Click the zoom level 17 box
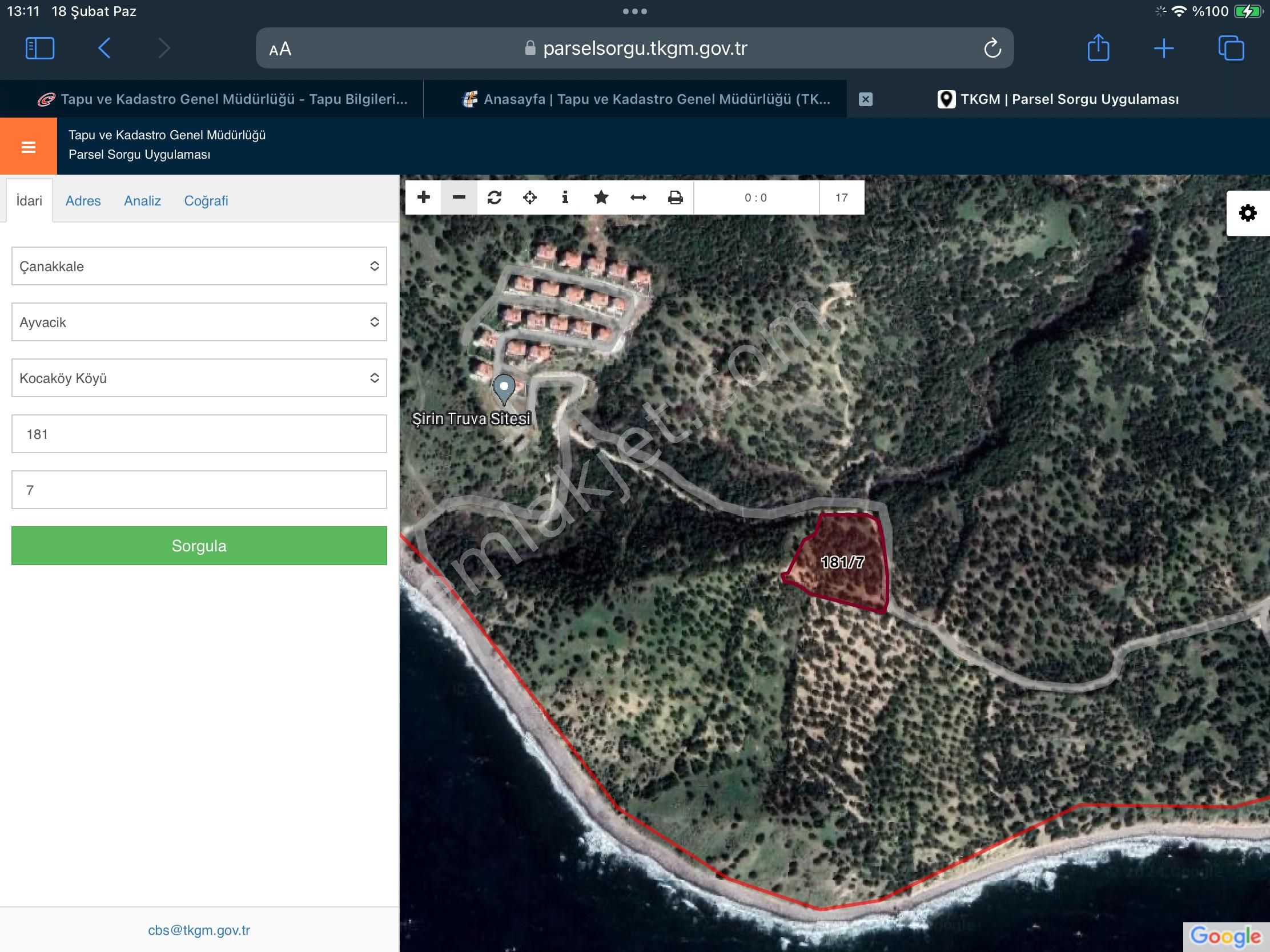The height and width of the screenshot is (952, 1270). (842, 197)
